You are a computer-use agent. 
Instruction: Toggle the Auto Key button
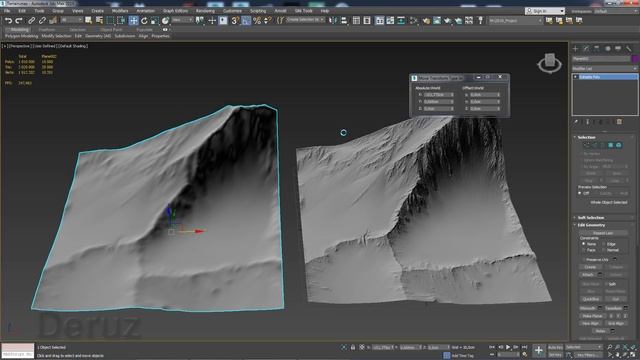555,347
